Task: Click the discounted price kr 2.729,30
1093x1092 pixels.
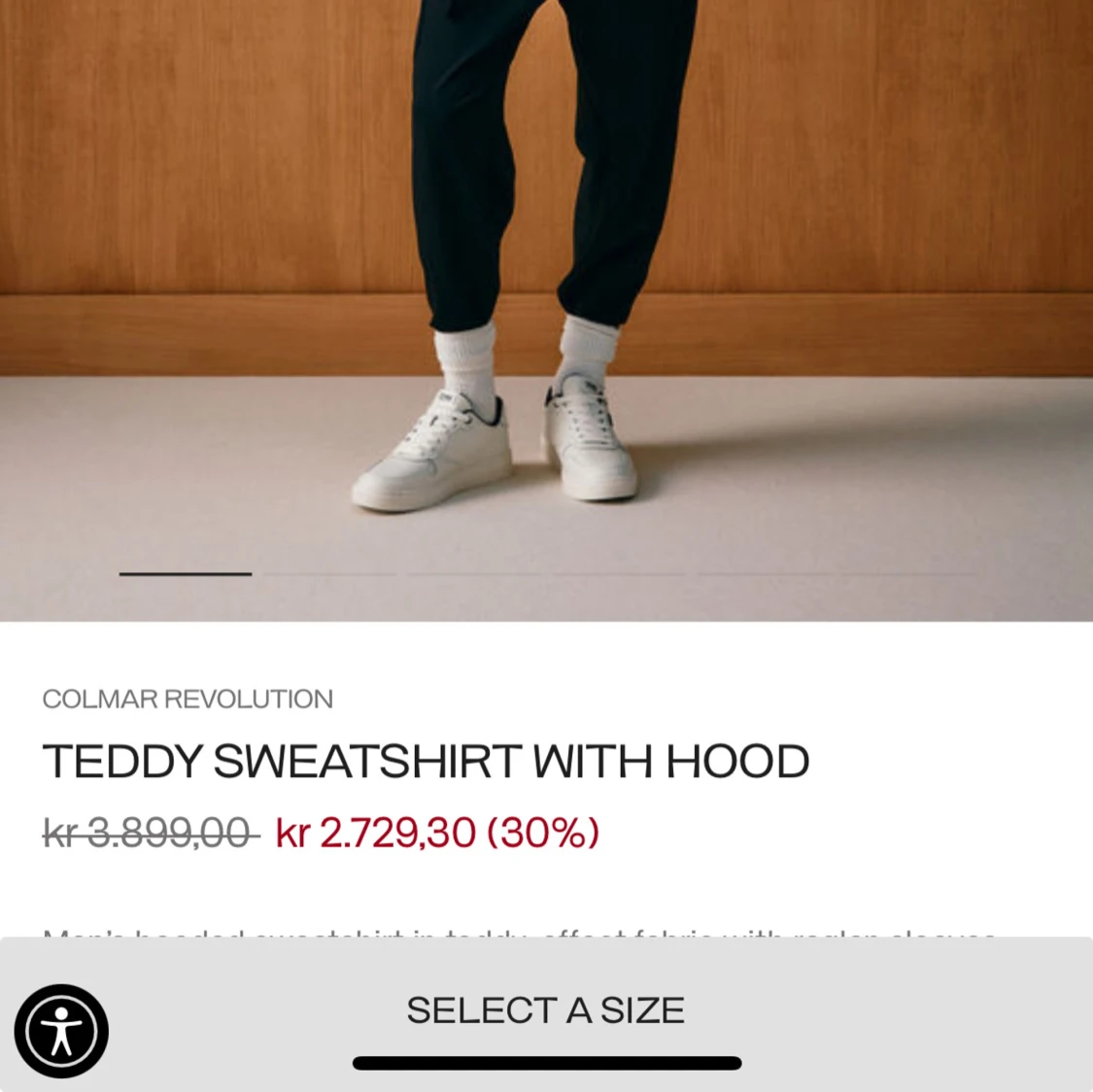Action: [376, 833]
